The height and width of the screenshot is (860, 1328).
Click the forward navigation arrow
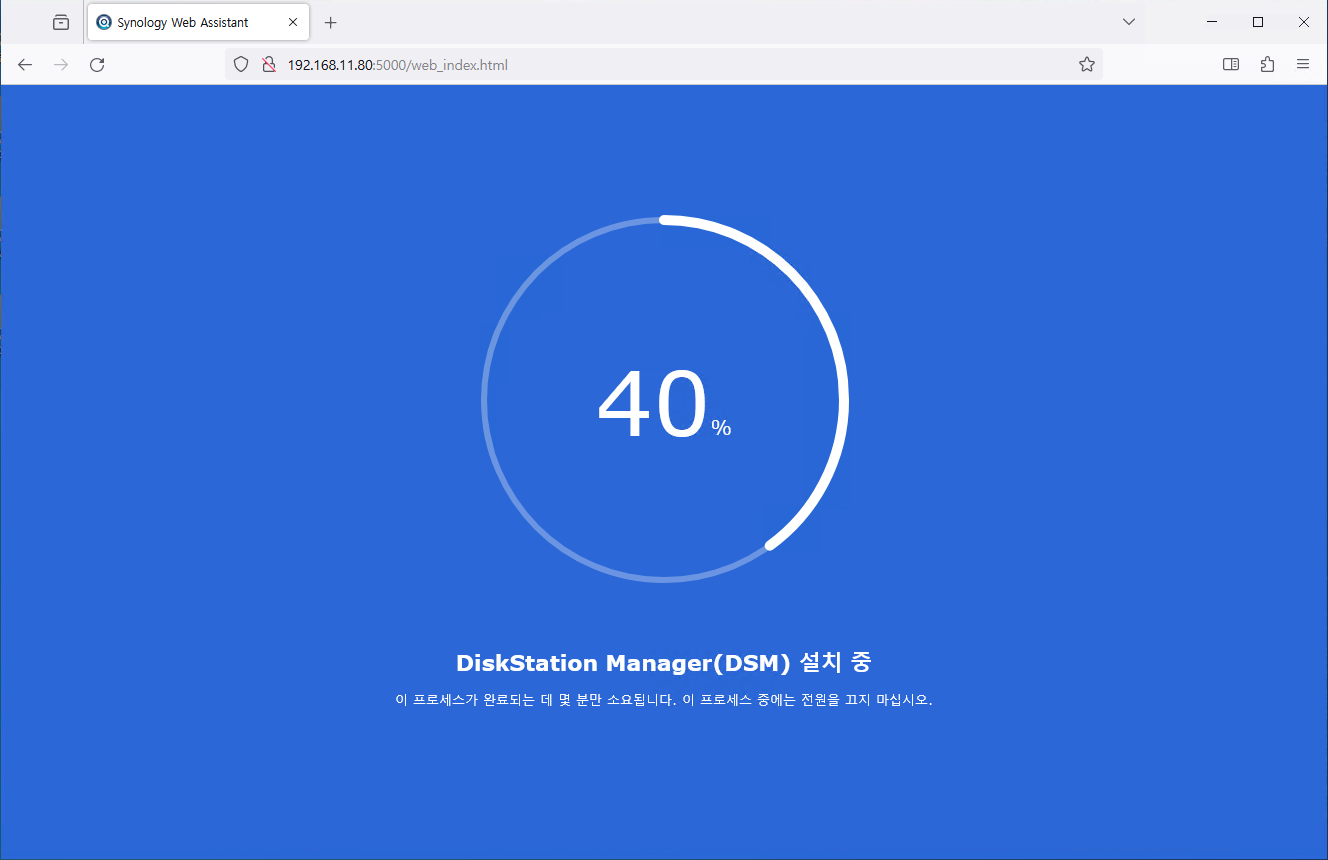coord(61,65)
